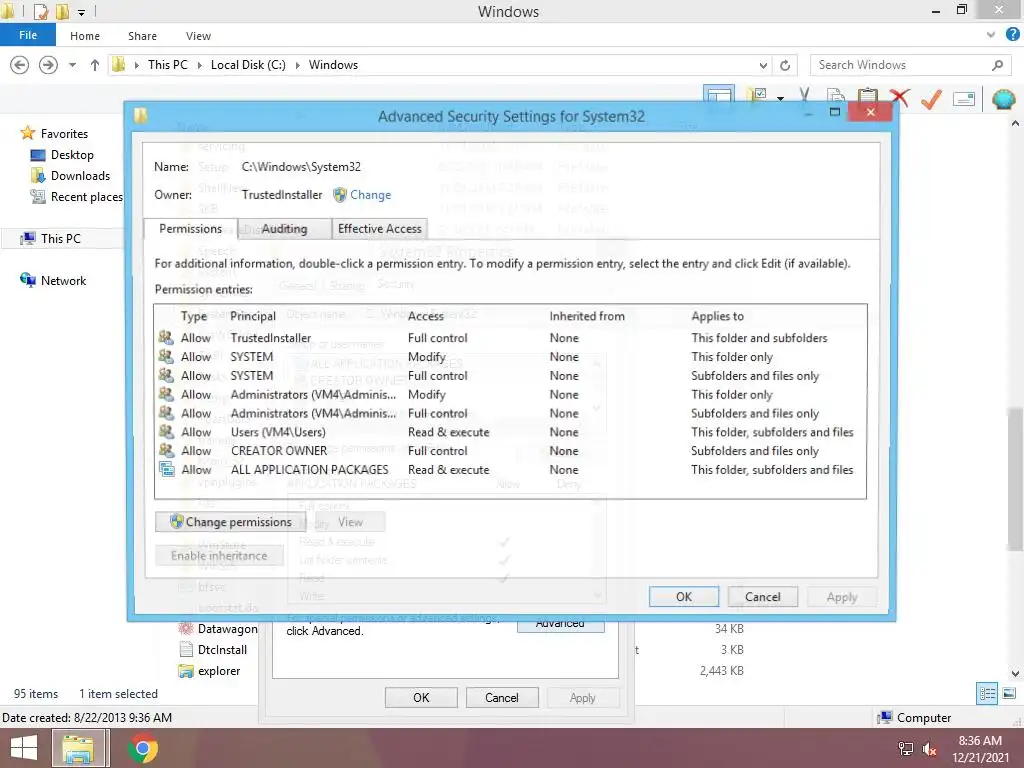Click the Principal column header
This screenshot has height=768, width=1024.
click(x=253, y=316)
